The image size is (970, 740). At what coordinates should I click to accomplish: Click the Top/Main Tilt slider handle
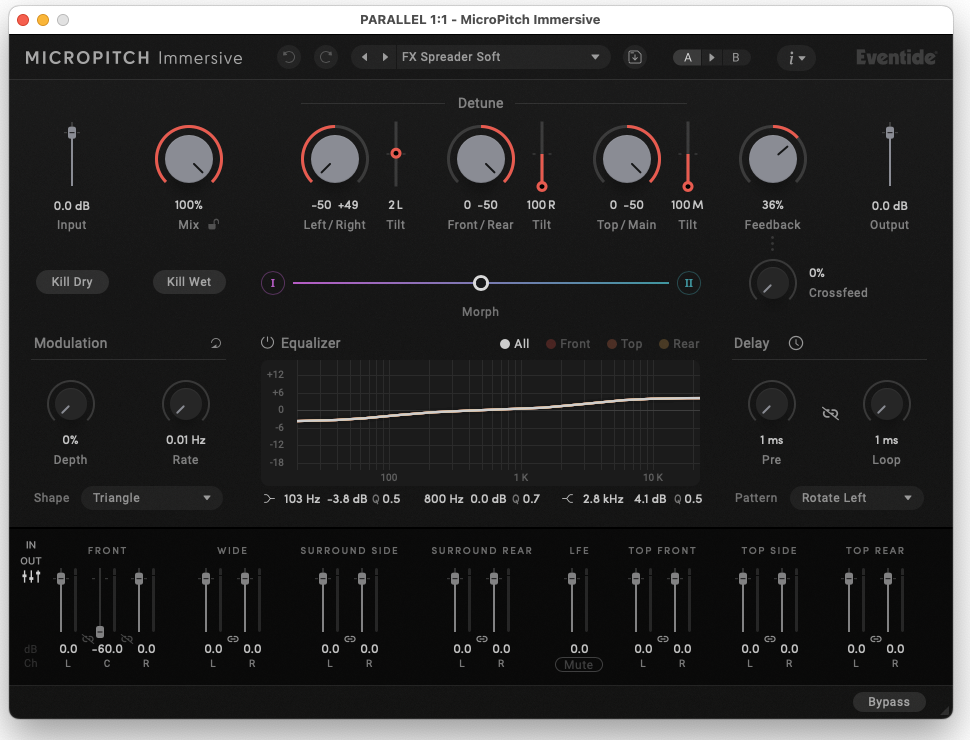tap(688, 186)
